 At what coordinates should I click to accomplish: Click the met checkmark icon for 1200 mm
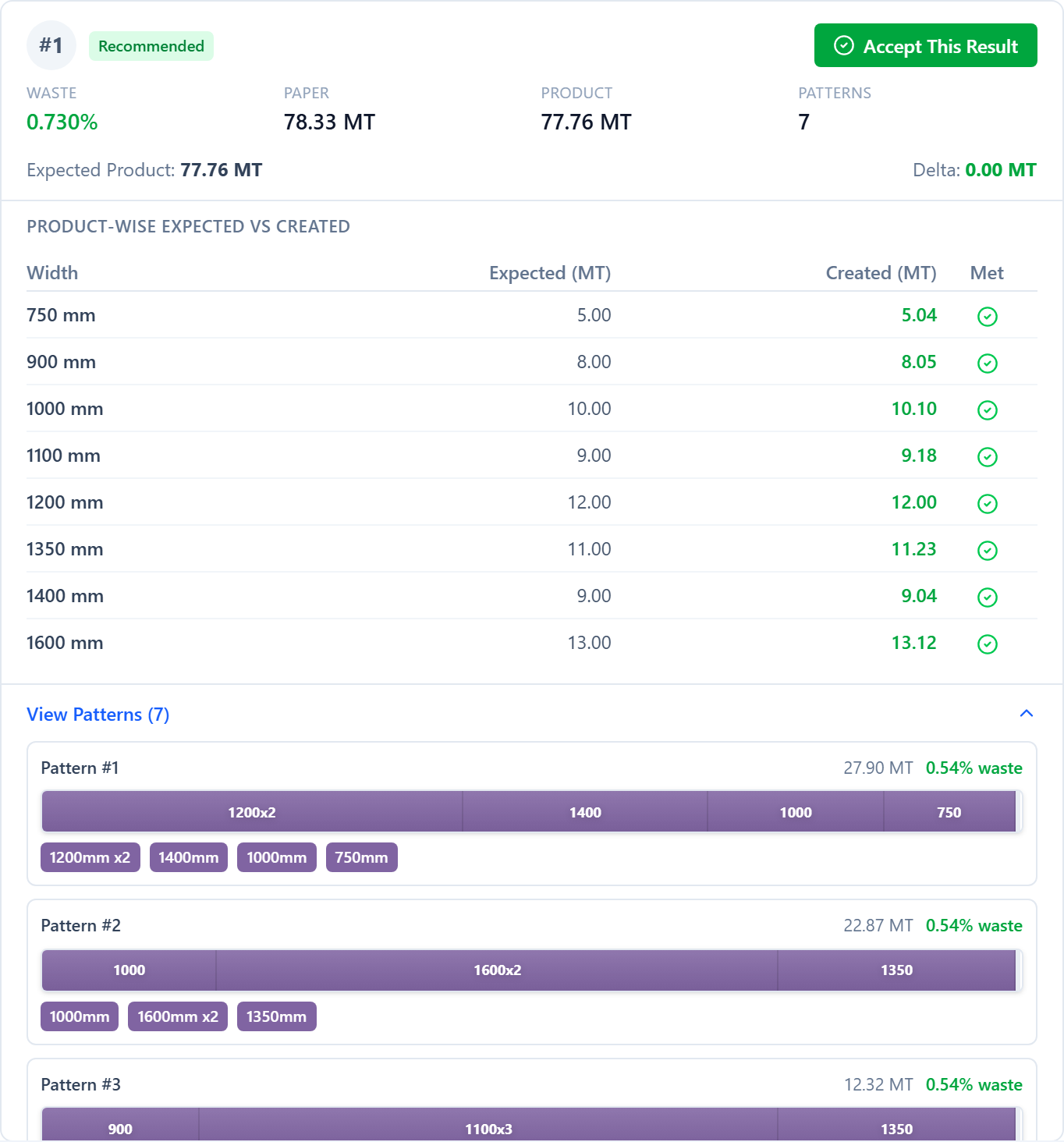point(988,503)
